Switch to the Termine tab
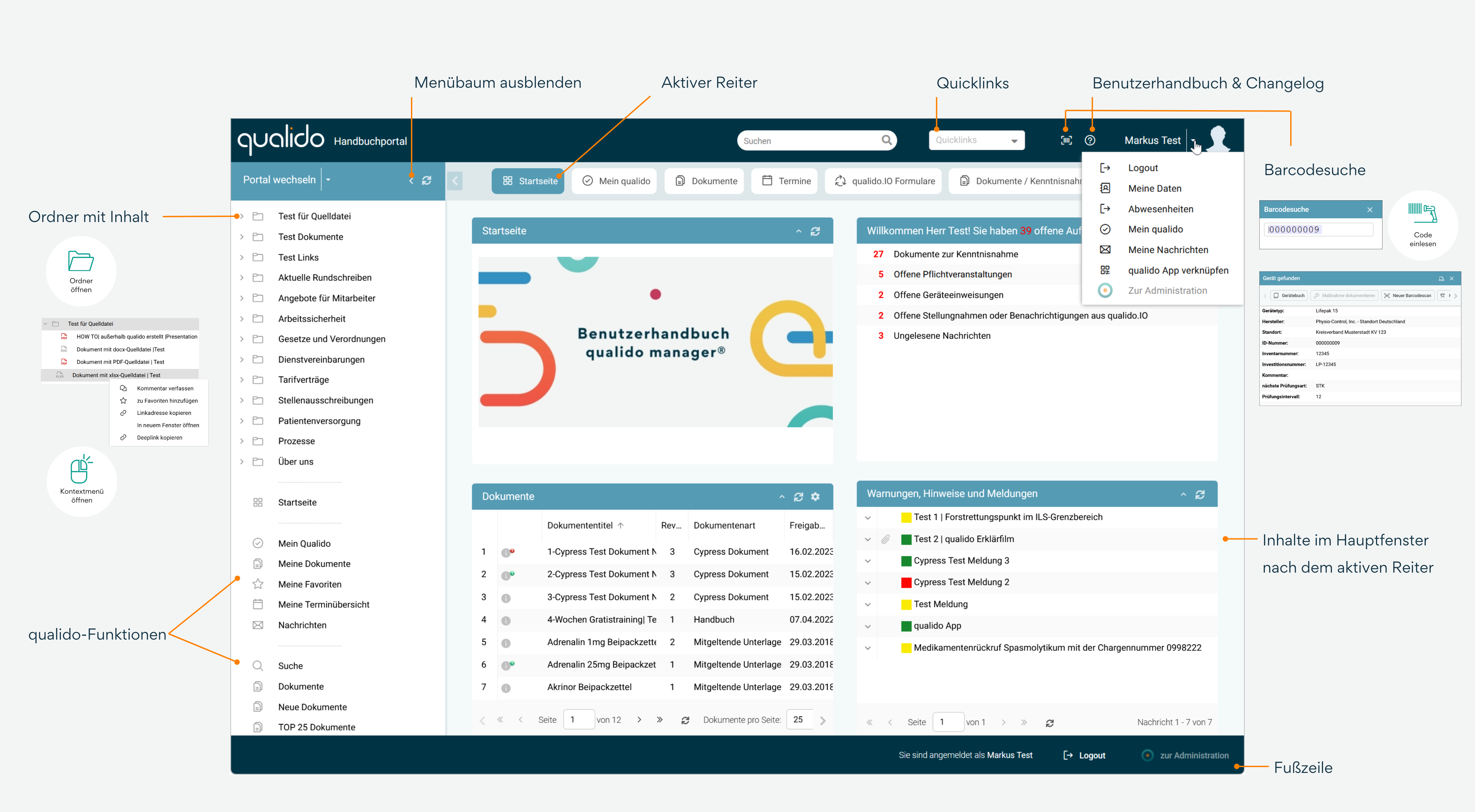The image size is (1475, 812). coord(785,181)
